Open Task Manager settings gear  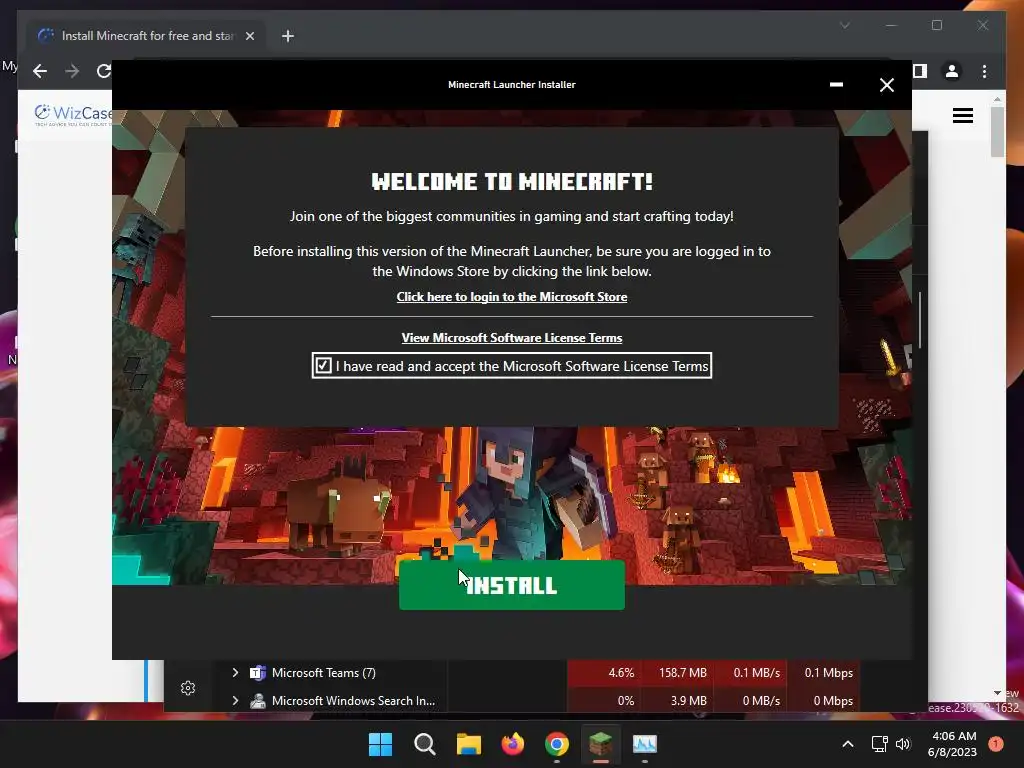coord(188,688)
